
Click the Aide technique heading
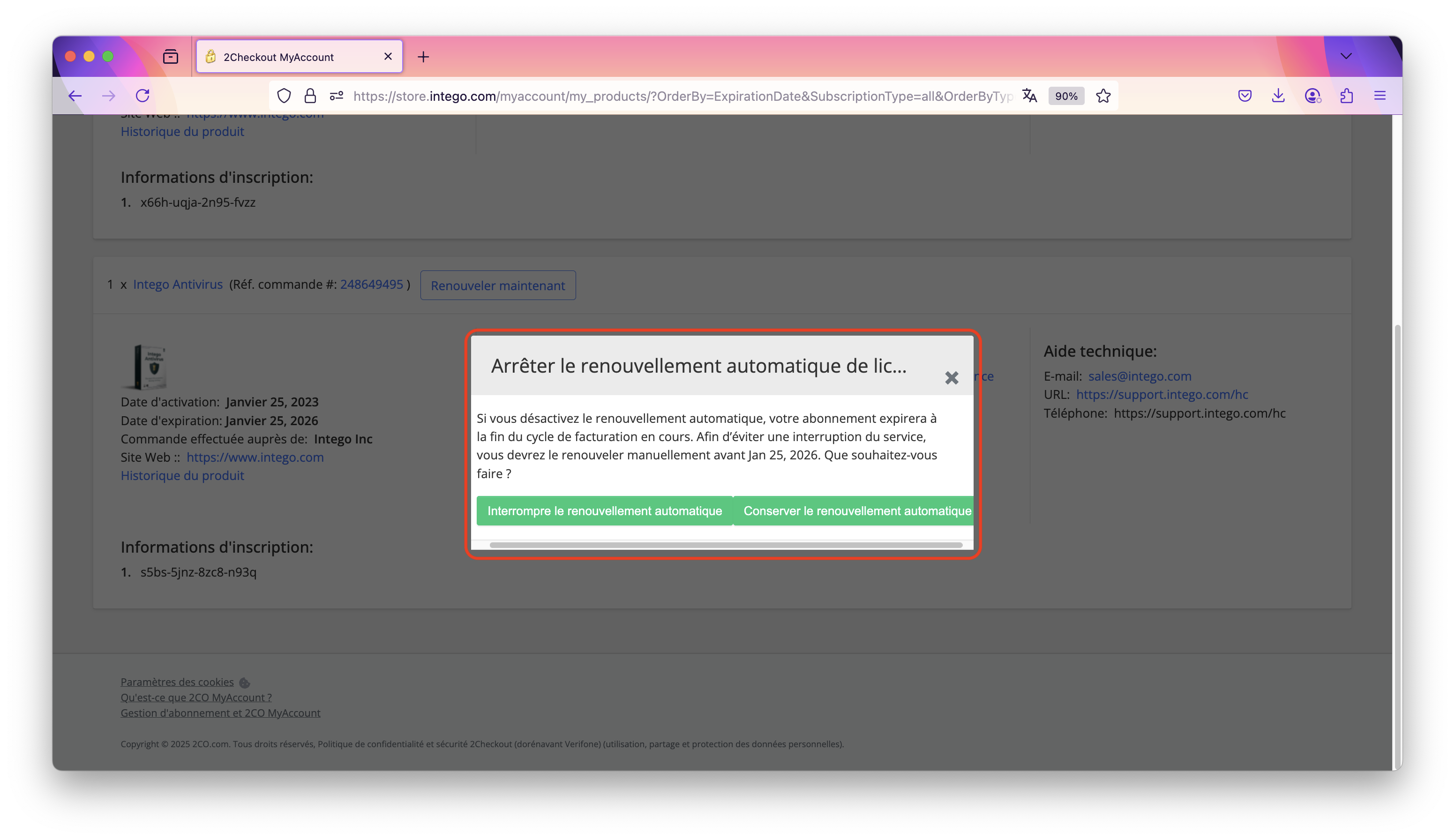click(1100, 351)
